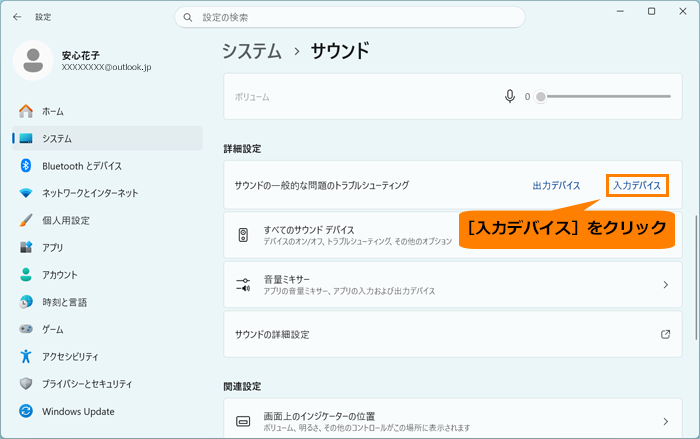The height and width of the screenshot is (439, 700).
Task: Open the ホーム menu item
Action: (x=107, y=111)
